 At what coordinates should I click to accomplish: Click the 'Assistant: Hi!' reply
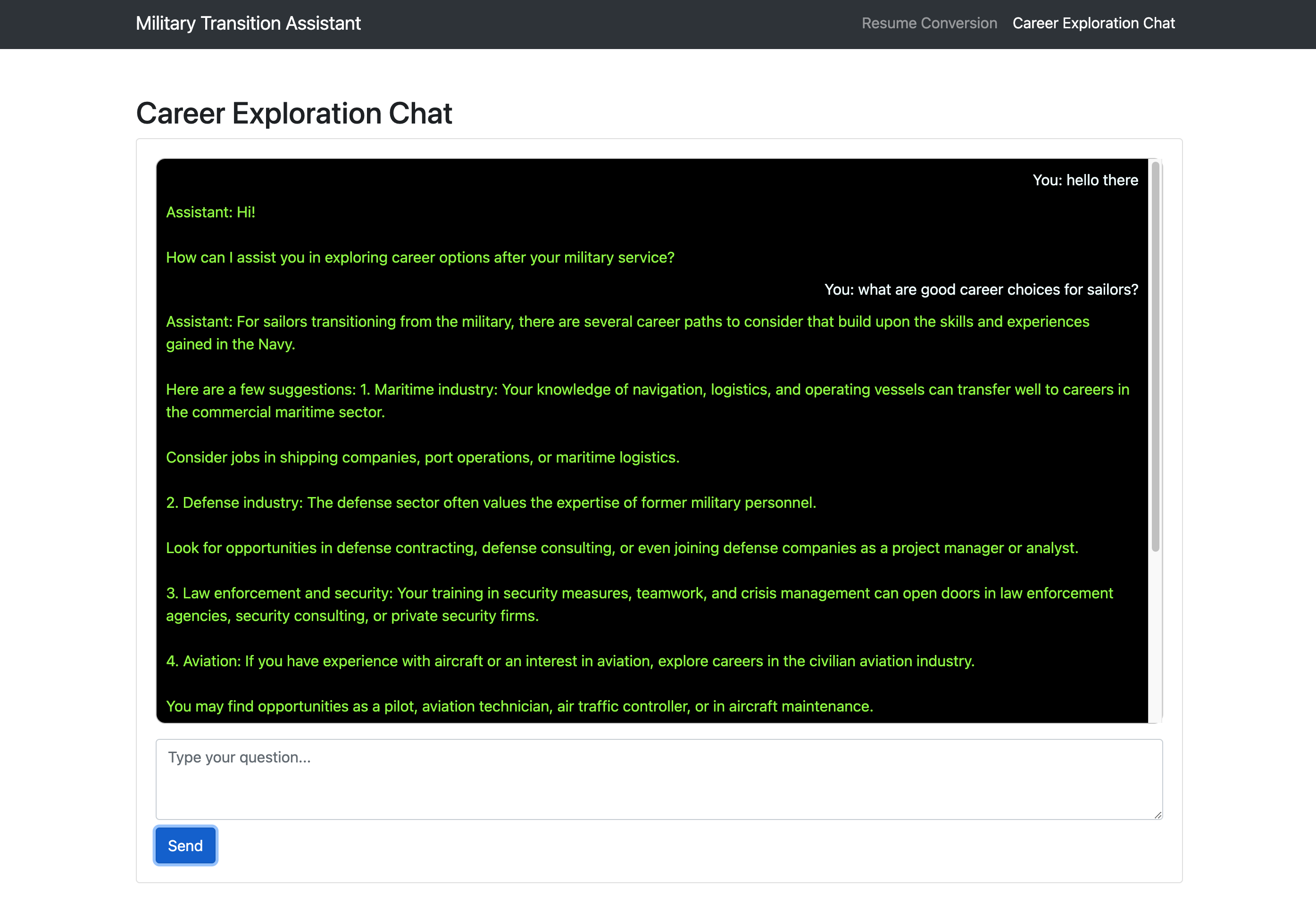[211, 212]
